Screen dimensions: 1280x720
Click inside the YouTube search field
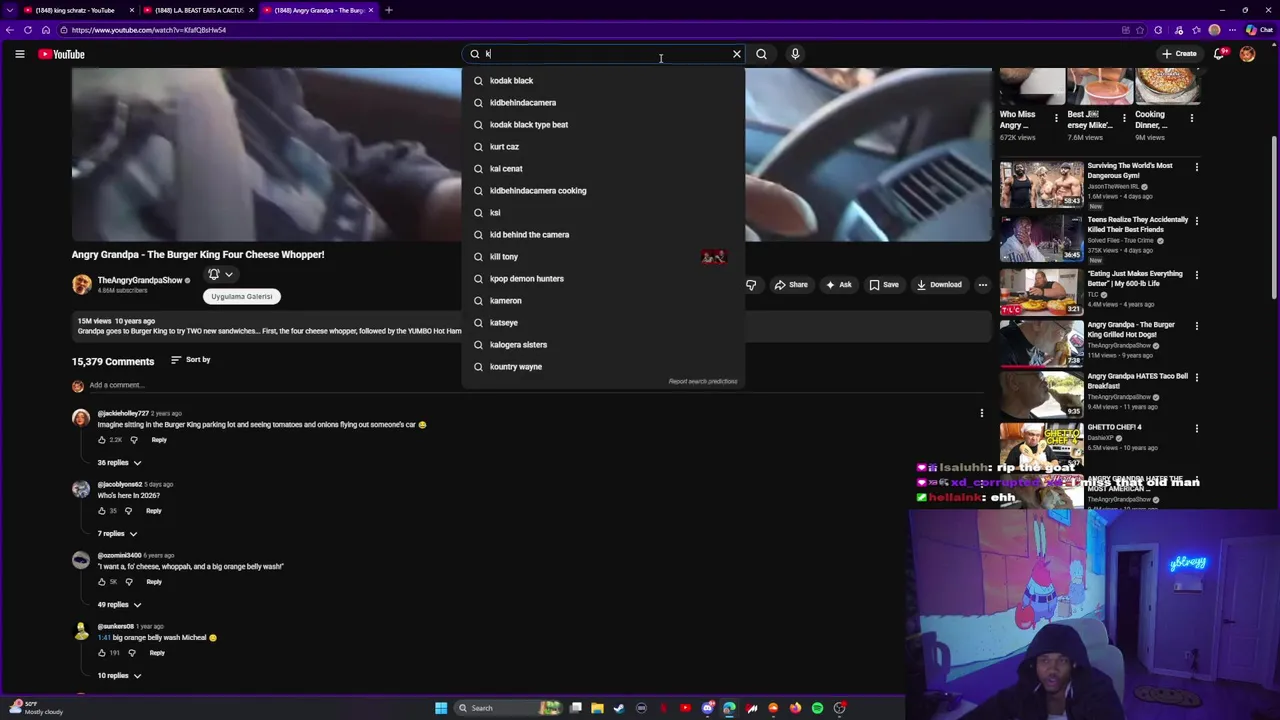(x=605, y=54)
